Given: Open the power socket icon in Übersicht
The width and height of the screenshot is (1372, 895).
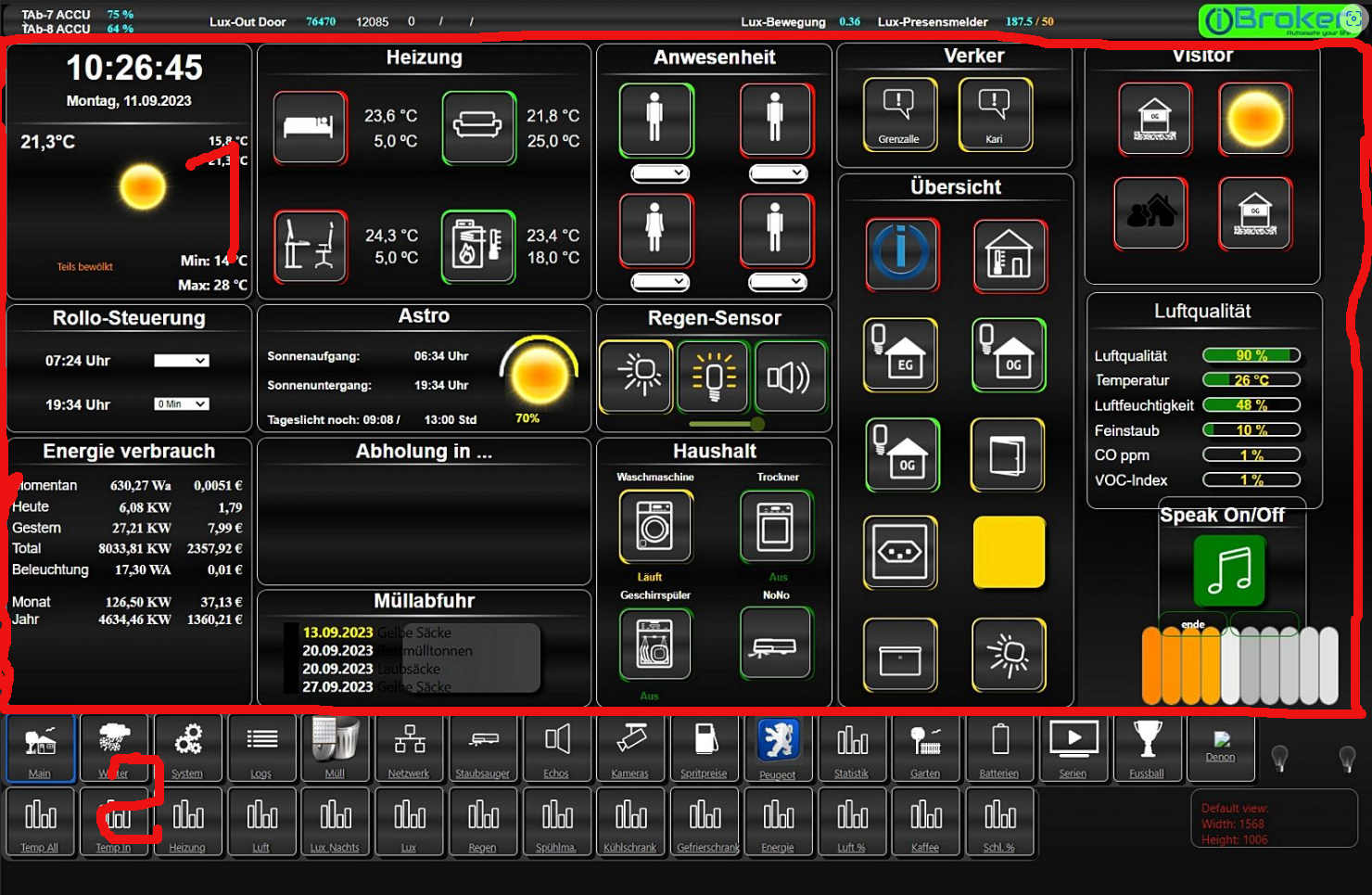Looking at the screenshot, I should click(900, 553).
